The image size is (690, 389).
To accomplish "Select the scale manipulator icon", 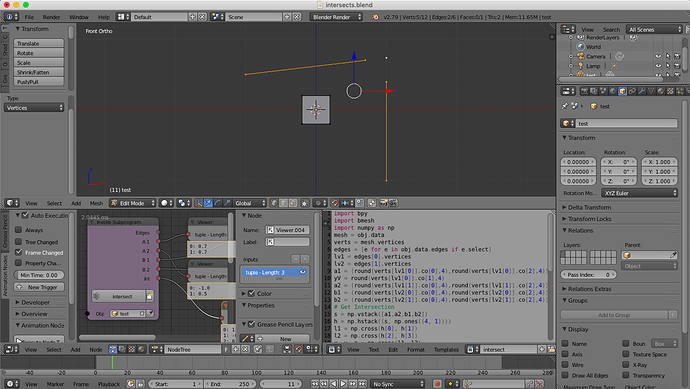I will point(227,203).
